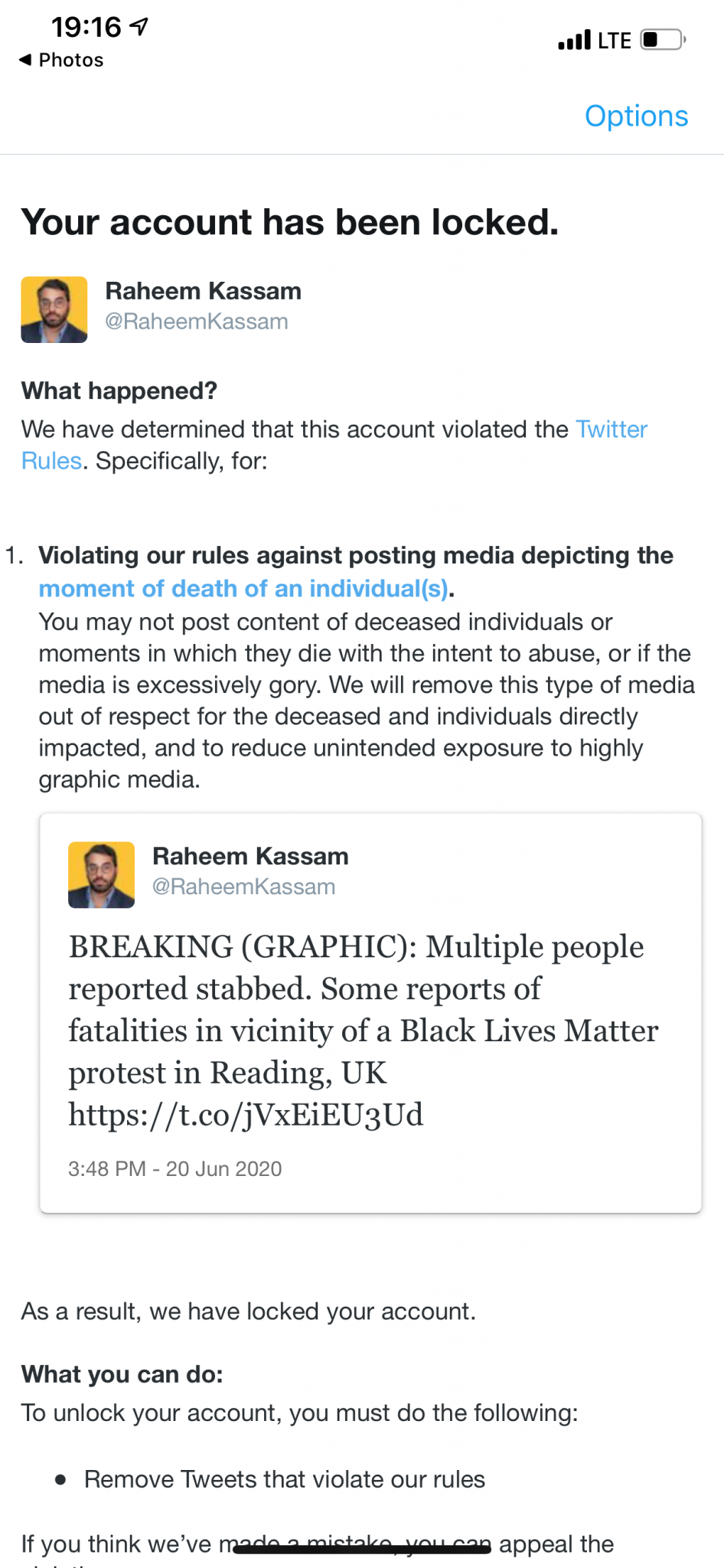Tap profile picture inside quoted tweet

pyautogui.click(x=101, y=875)
